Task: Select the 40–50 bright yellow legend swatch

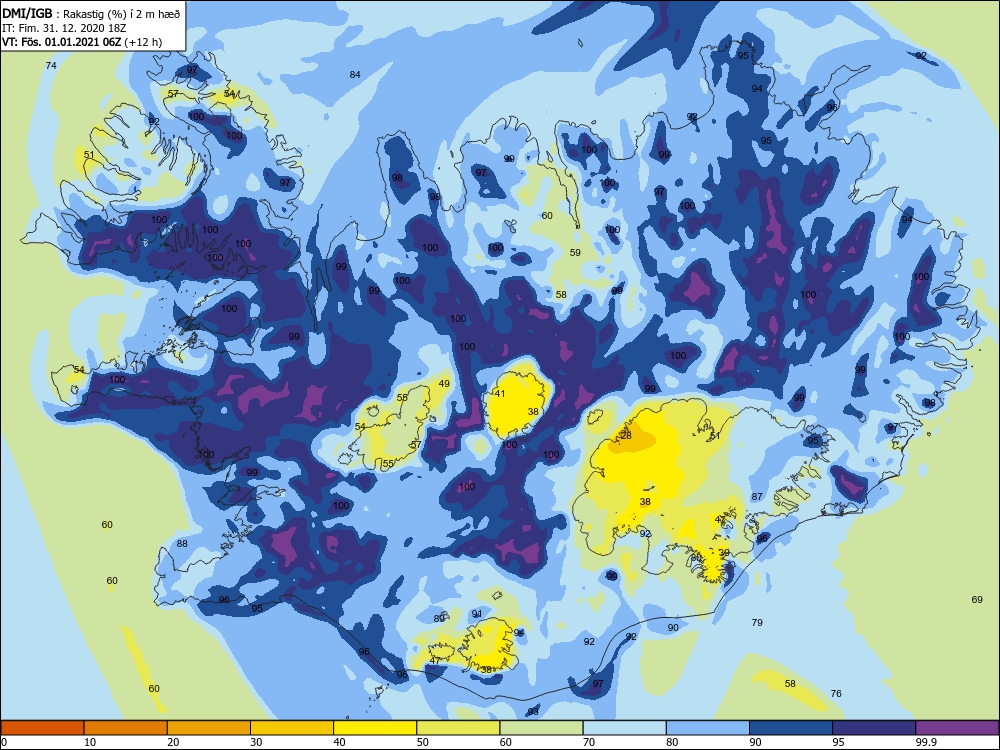Action: coord(375,728)
